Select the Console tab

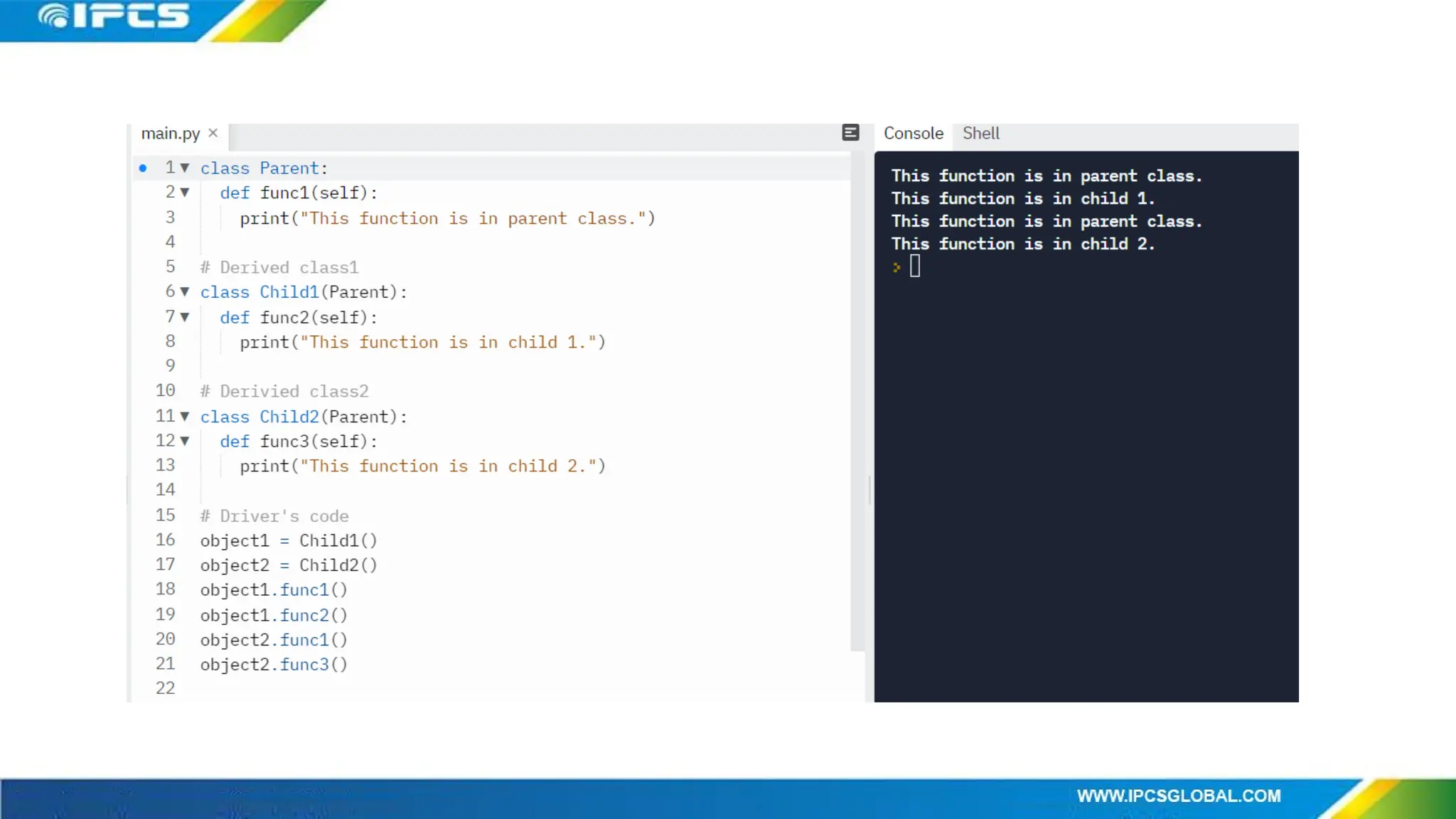[913, 134]
